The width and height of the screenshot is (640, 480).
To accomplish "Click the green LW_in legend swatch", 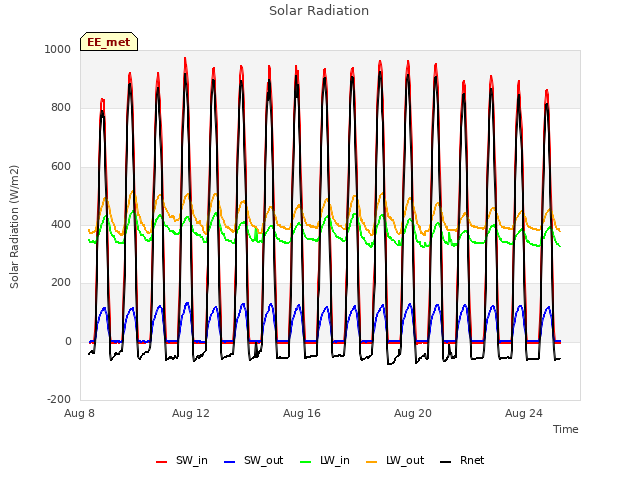I will [306, 462].
